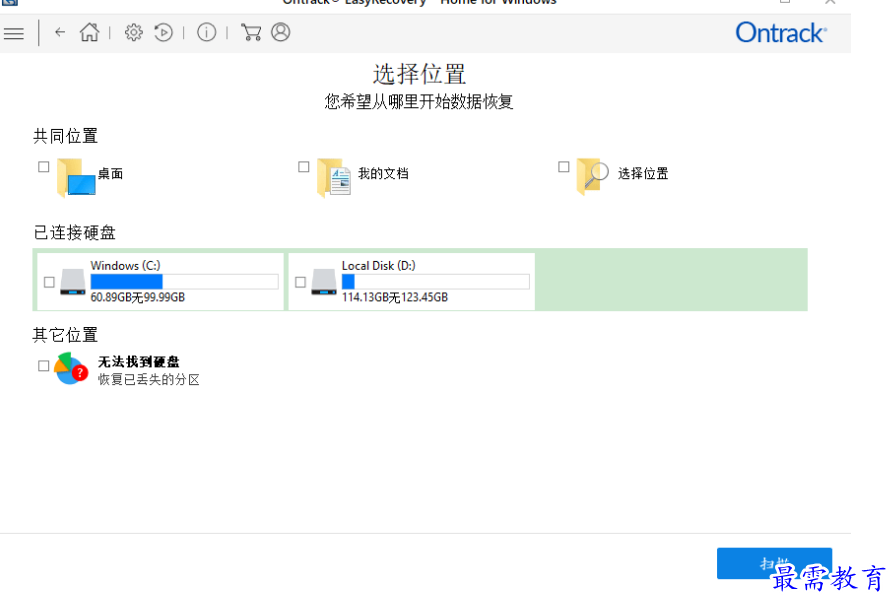Open the shopping cart icon

click(251, 32)
